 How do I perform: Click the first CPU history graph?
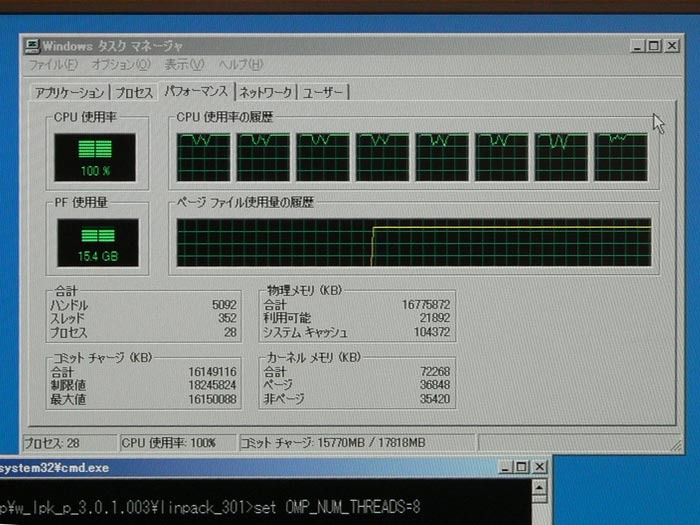(204, 157)
